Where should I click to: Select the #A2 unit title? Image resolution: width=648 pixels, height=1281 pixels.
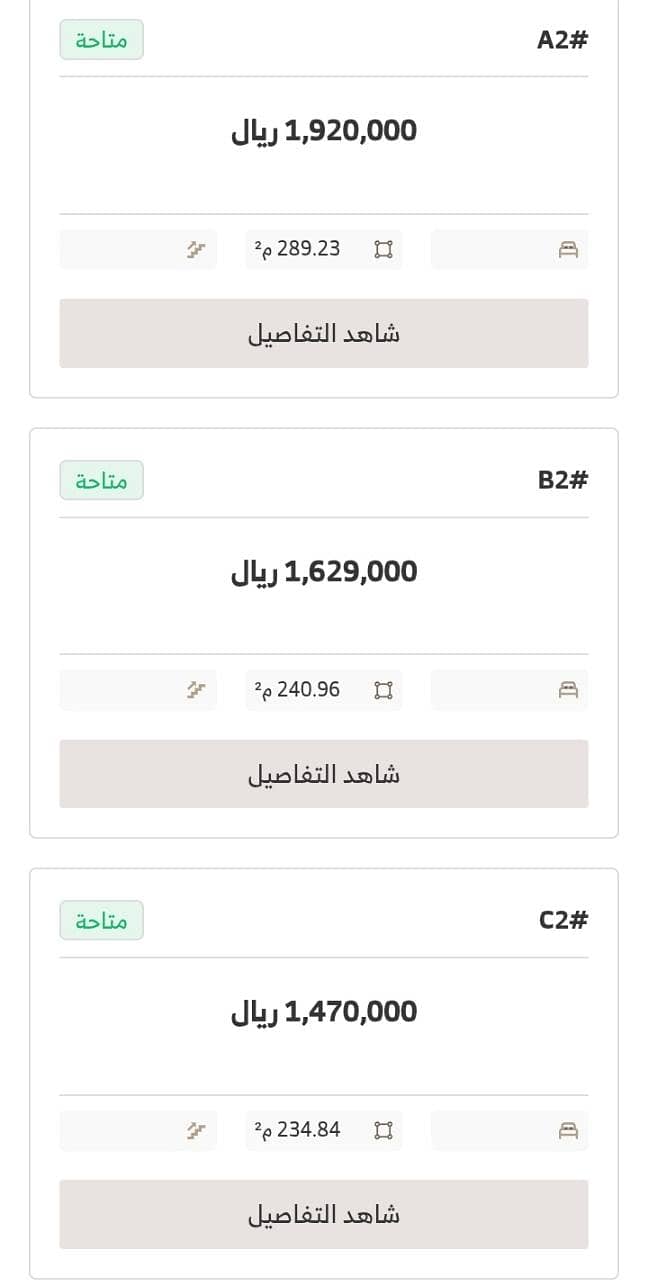coord(563,40)
